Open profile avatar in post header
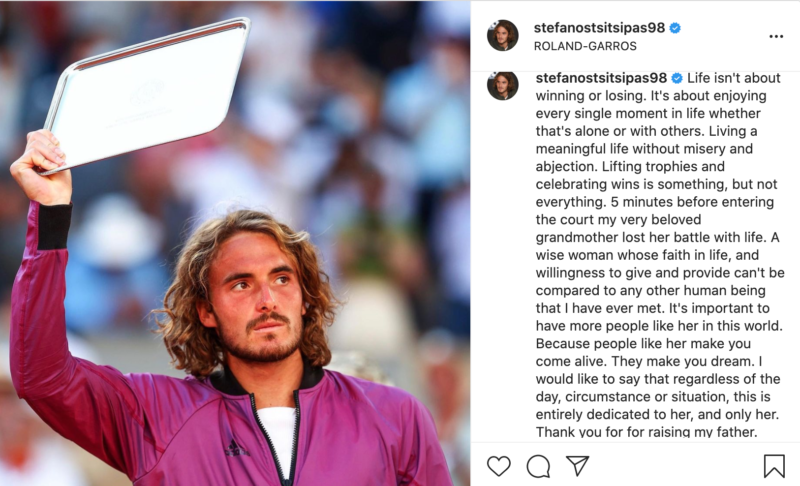The image size is (800, 486). pos(503,35)
